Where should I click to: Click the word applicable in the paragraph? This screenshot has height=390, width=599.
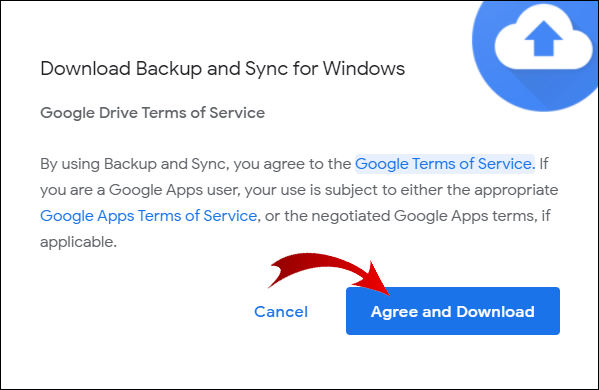(x=77, y=242)
